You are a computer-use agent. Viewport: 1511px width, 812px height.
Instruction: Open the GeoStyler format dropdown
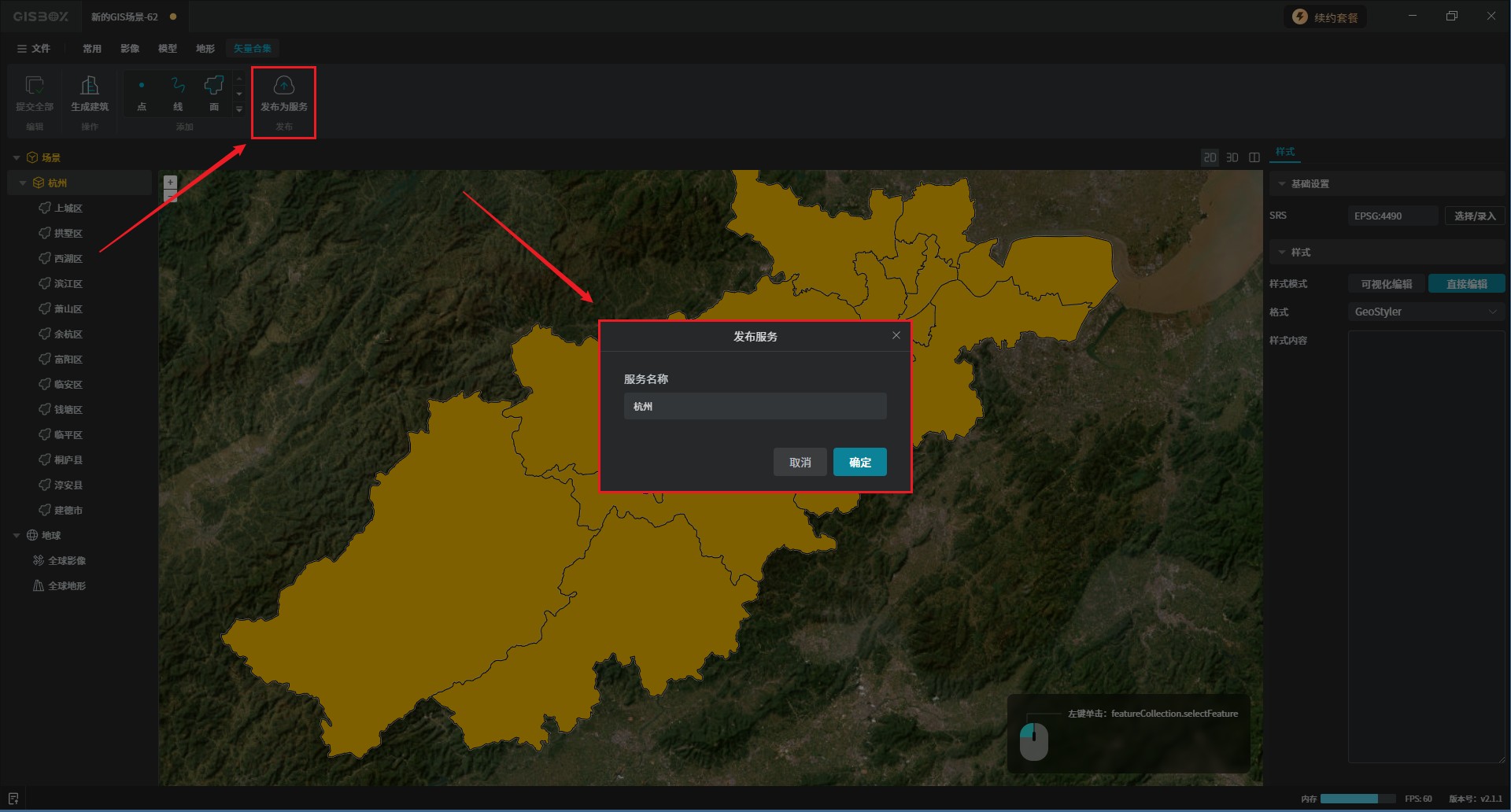(1425, 312)
